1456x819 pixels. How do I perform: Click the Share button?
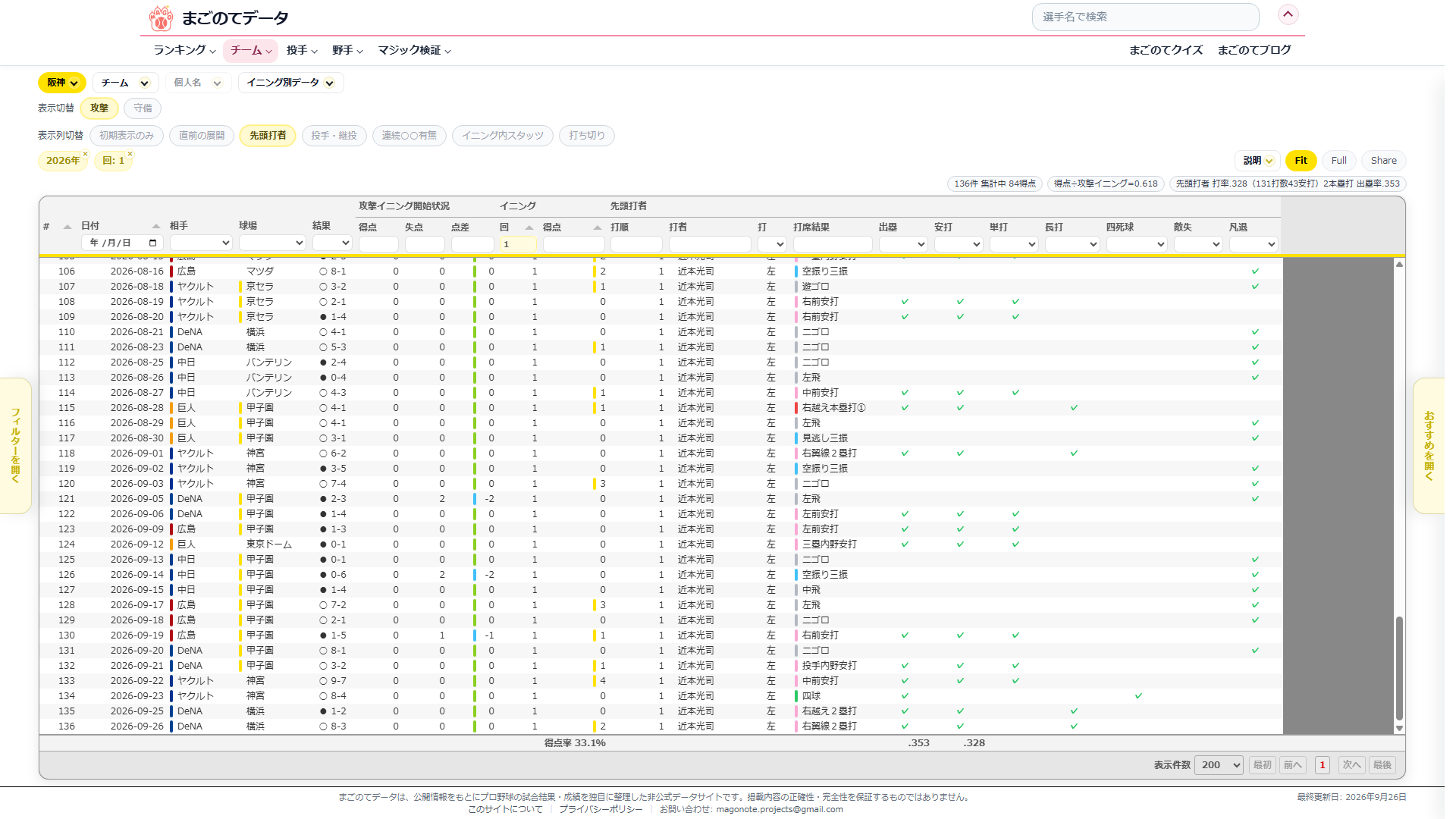pyautogui.click(x=1384, y=161)
